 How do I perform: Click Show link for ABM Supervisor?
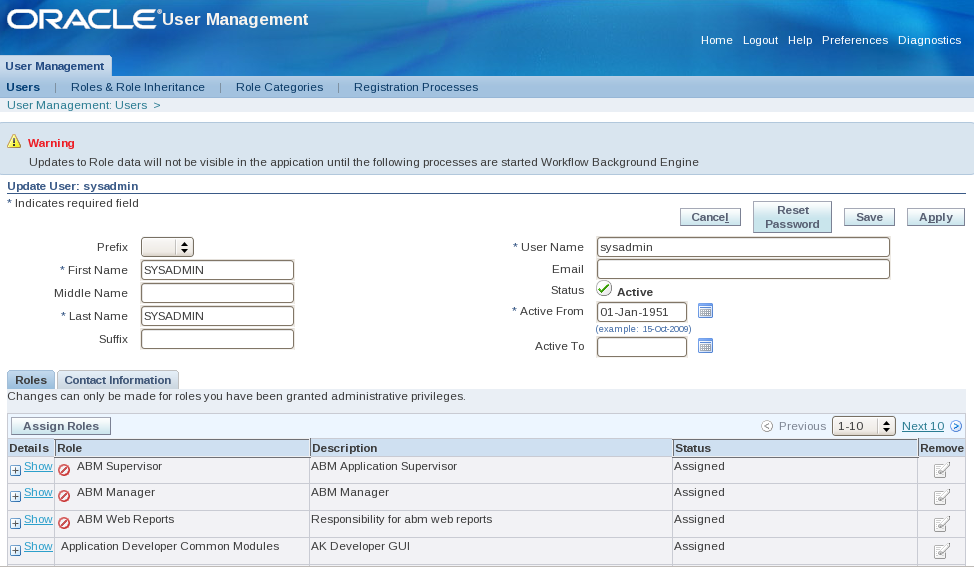(x=38, y=466)
